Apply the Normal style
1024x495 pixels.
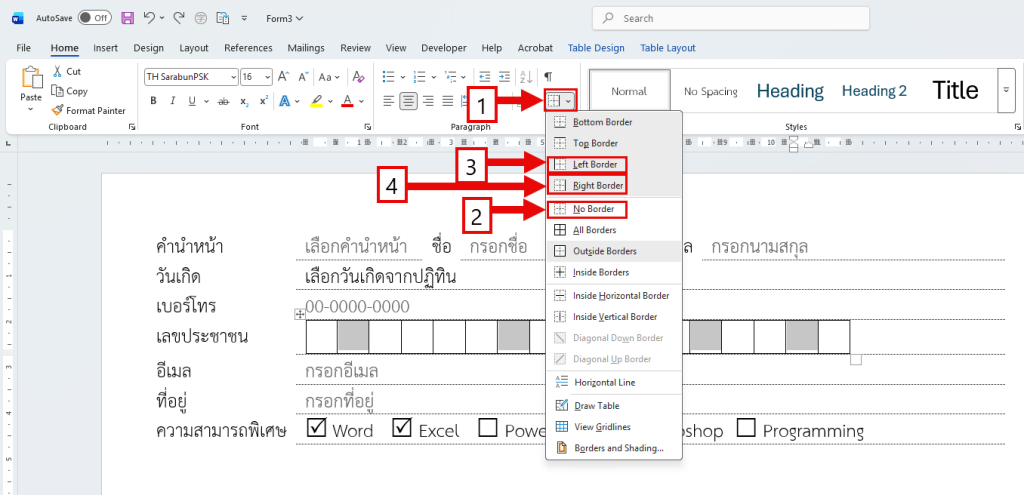pyautogui.click(x=629, y=91)
